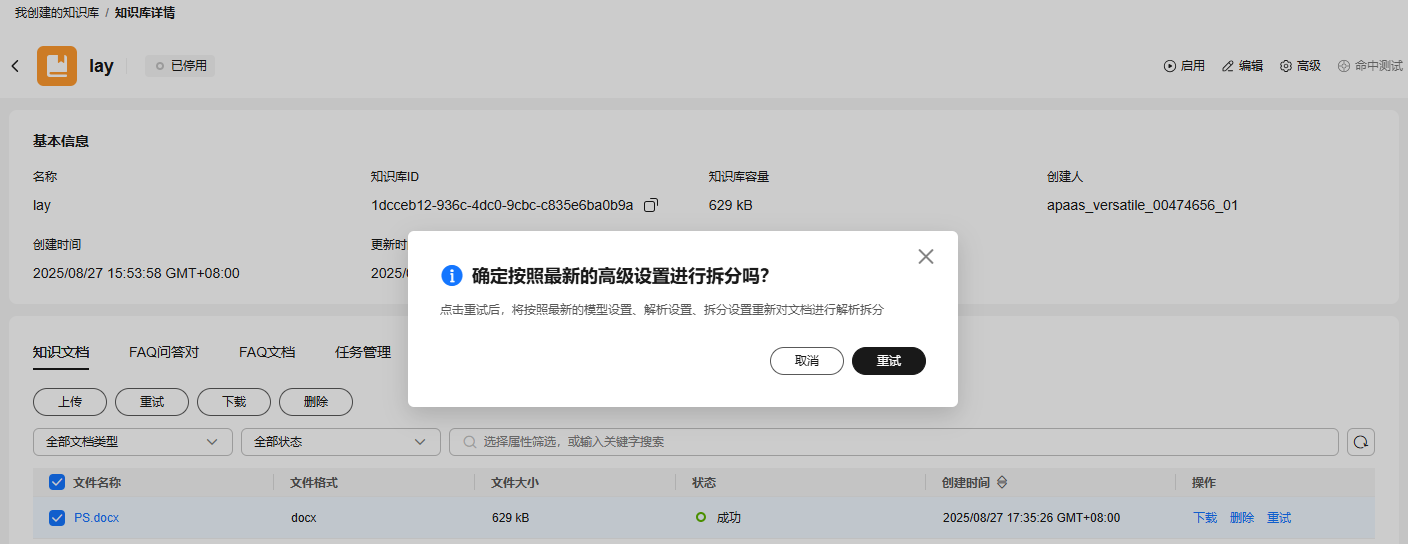This screenshot has height=544, width=1408.
Task: Open 编辑 to edit the knowledge base
Action: point(1242,66)
